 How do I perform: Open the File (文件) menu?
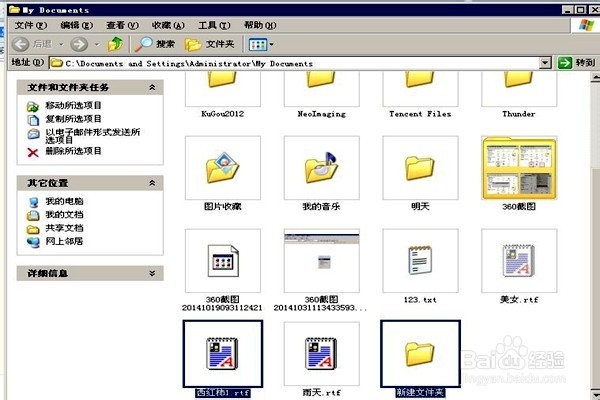point(31,25)
